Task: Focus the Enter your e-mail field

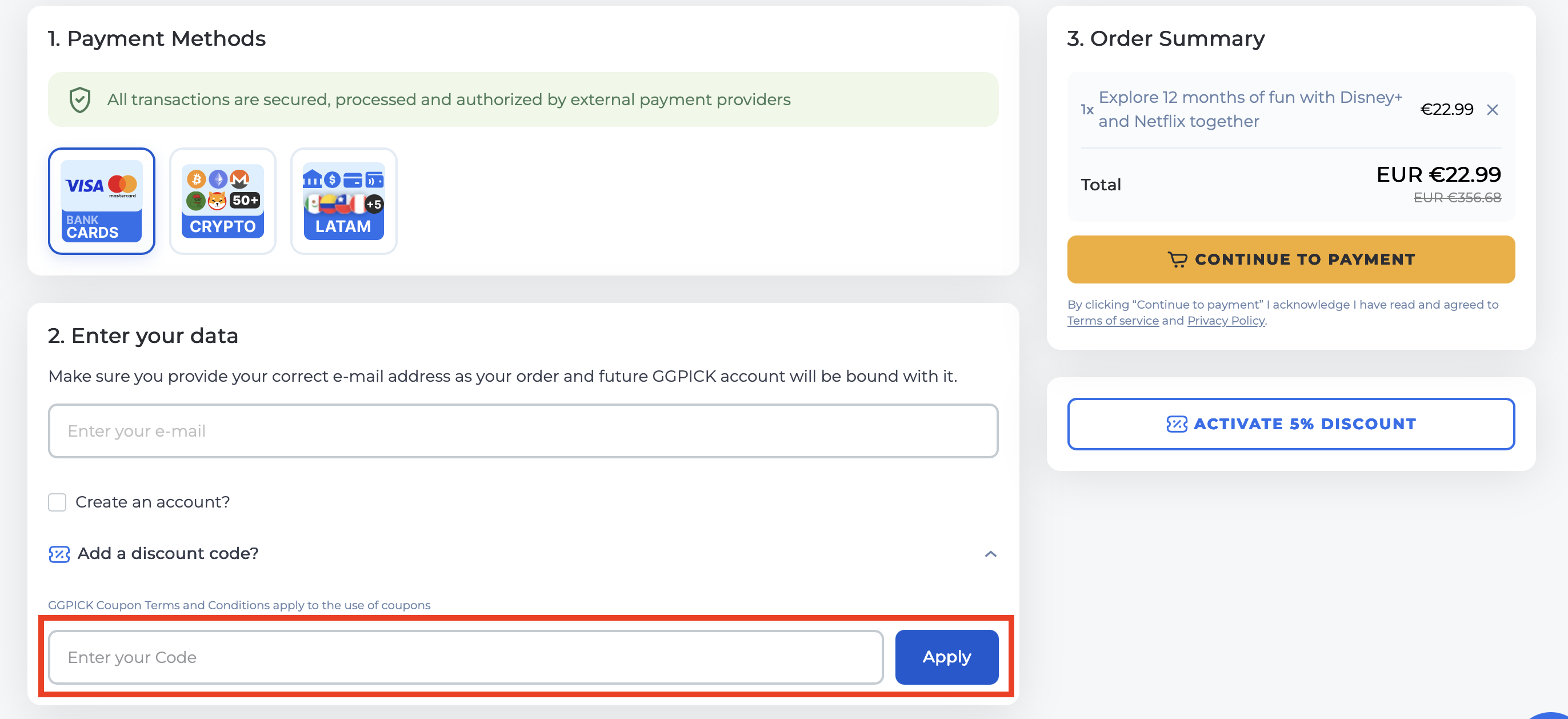Action: tap(522, 431)
